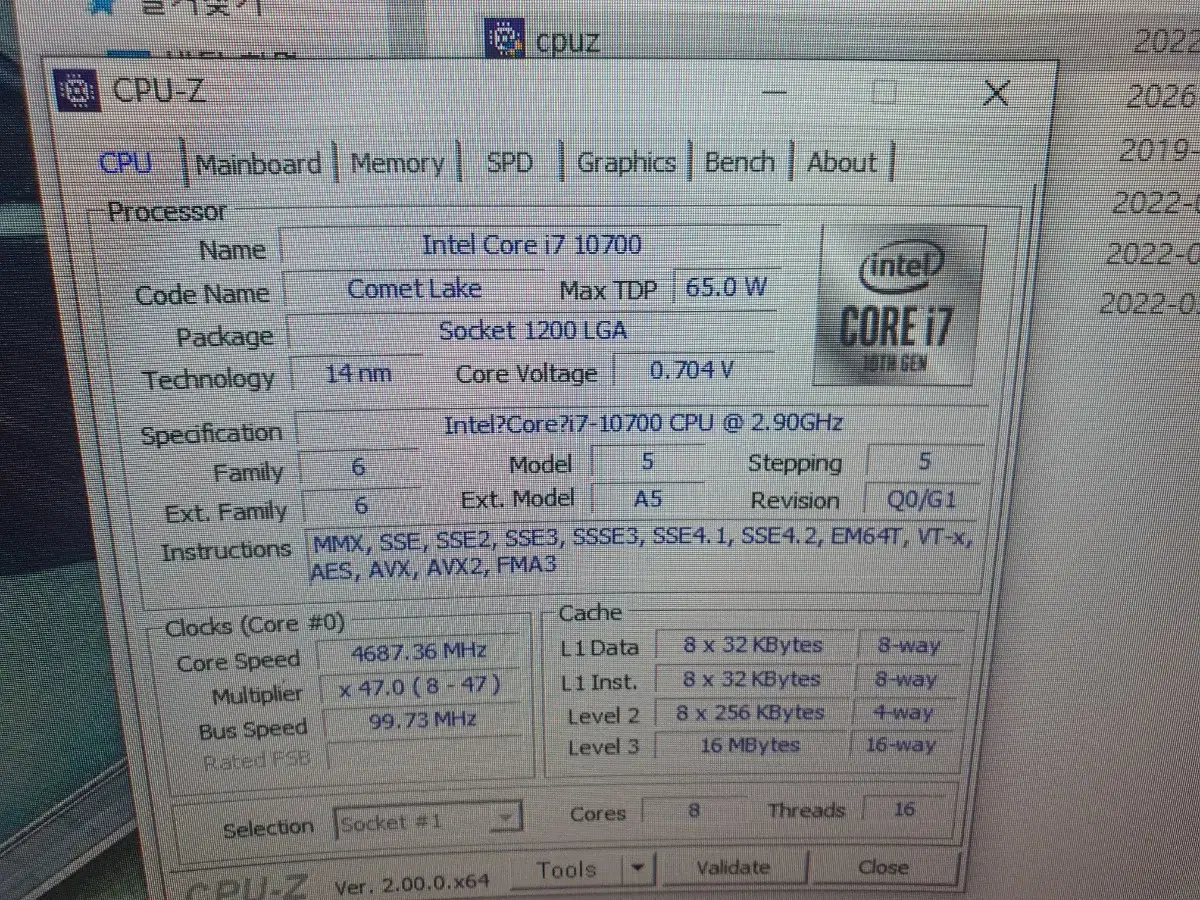The height and width of the screenshot is (900, 1200).
Task: Click the CPU-Z title bar app icon
Action: [77, 91]
